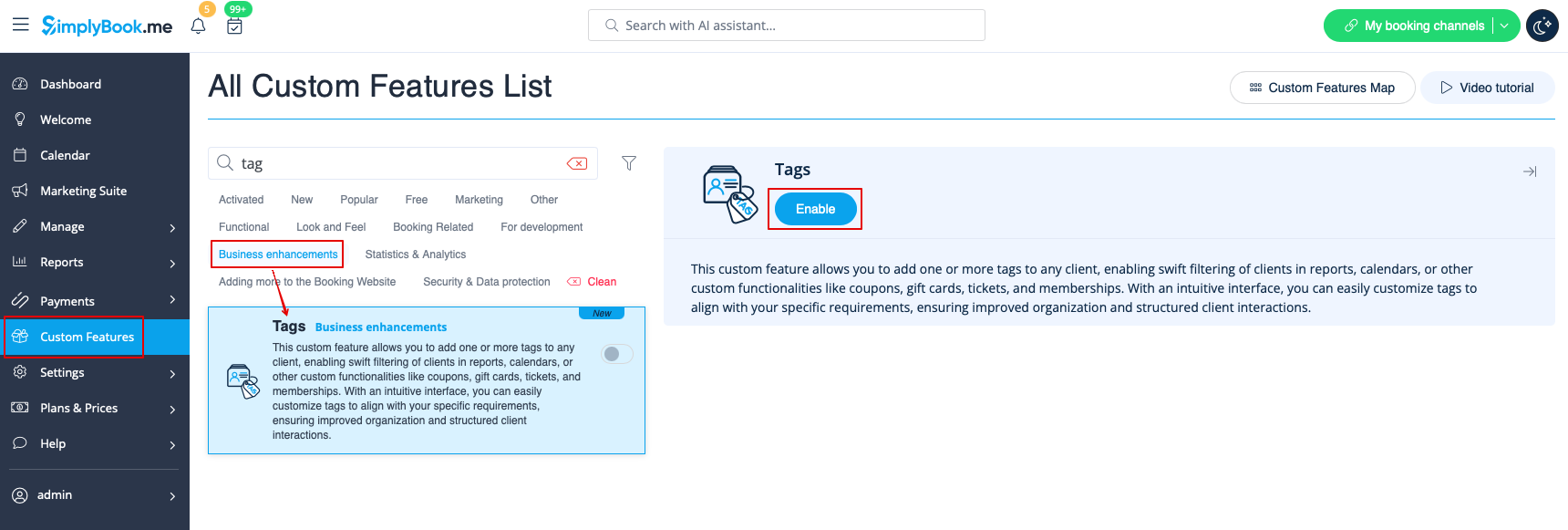Viewport: 1568px width, 530px height.
Task: Open the navigation hamburger menu
Action: coord(20,25)
